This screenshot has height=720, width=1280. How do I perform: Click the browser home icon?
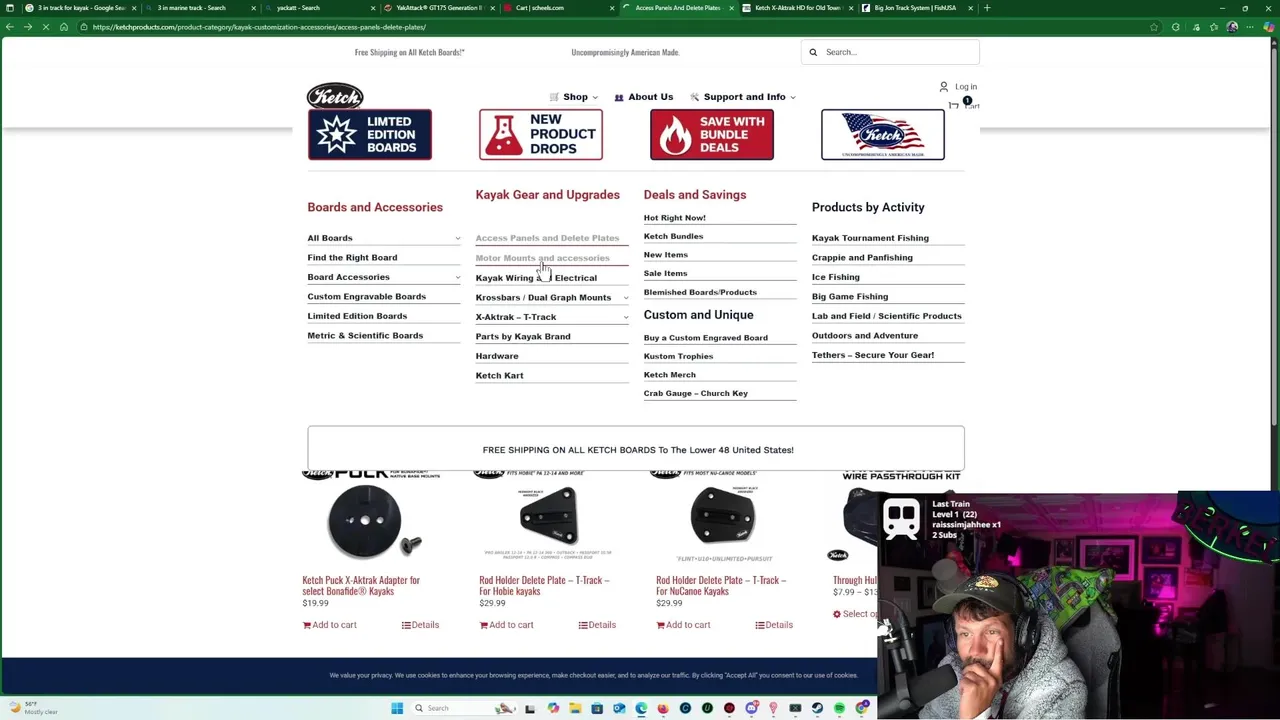point(64,27)
